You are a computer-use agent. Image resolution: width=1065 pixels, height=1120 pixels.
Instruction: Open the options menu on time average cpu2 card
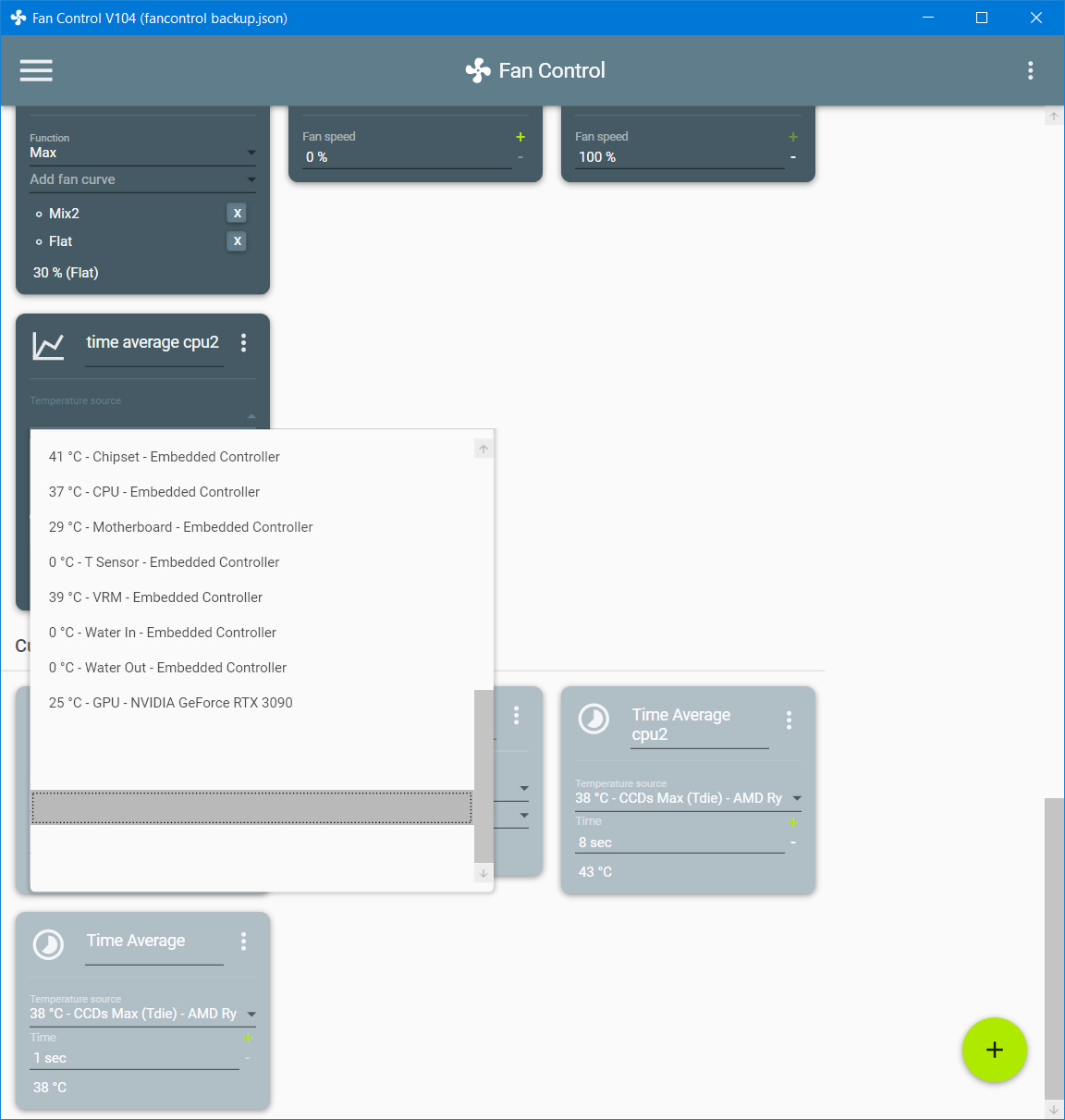coord(243,343)
